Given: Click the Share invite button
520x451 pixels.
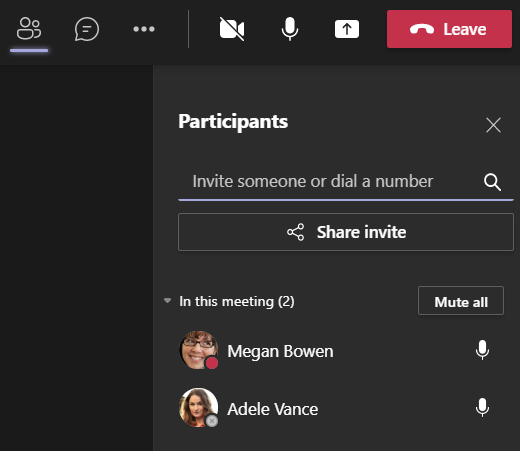Looking at the screenshot, I should [346, 232].
